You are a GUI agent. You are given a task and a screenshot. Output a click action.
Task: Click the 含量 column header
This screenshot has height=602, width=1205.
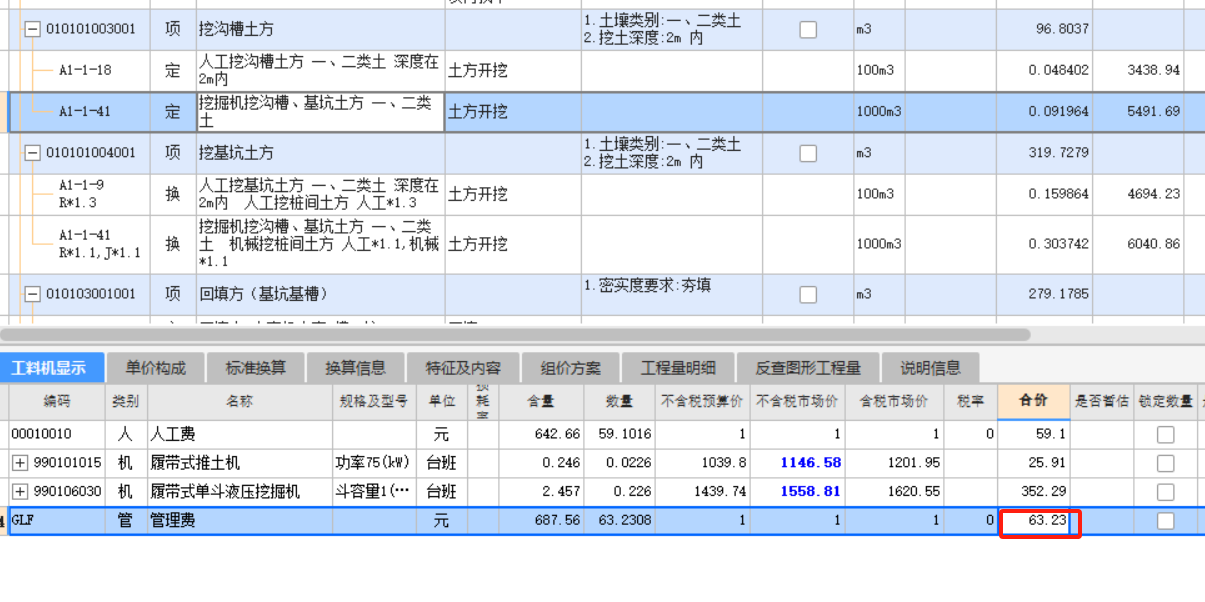coord(541,401)
